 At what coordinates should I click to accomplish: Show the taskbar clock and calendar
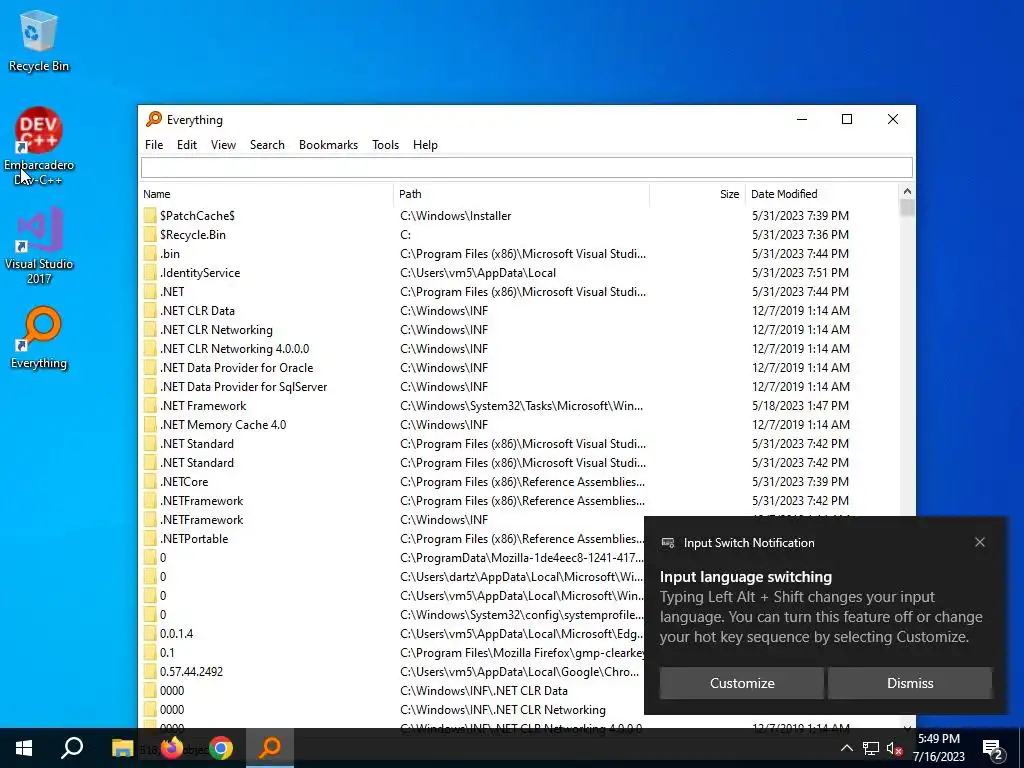point(938,748)
